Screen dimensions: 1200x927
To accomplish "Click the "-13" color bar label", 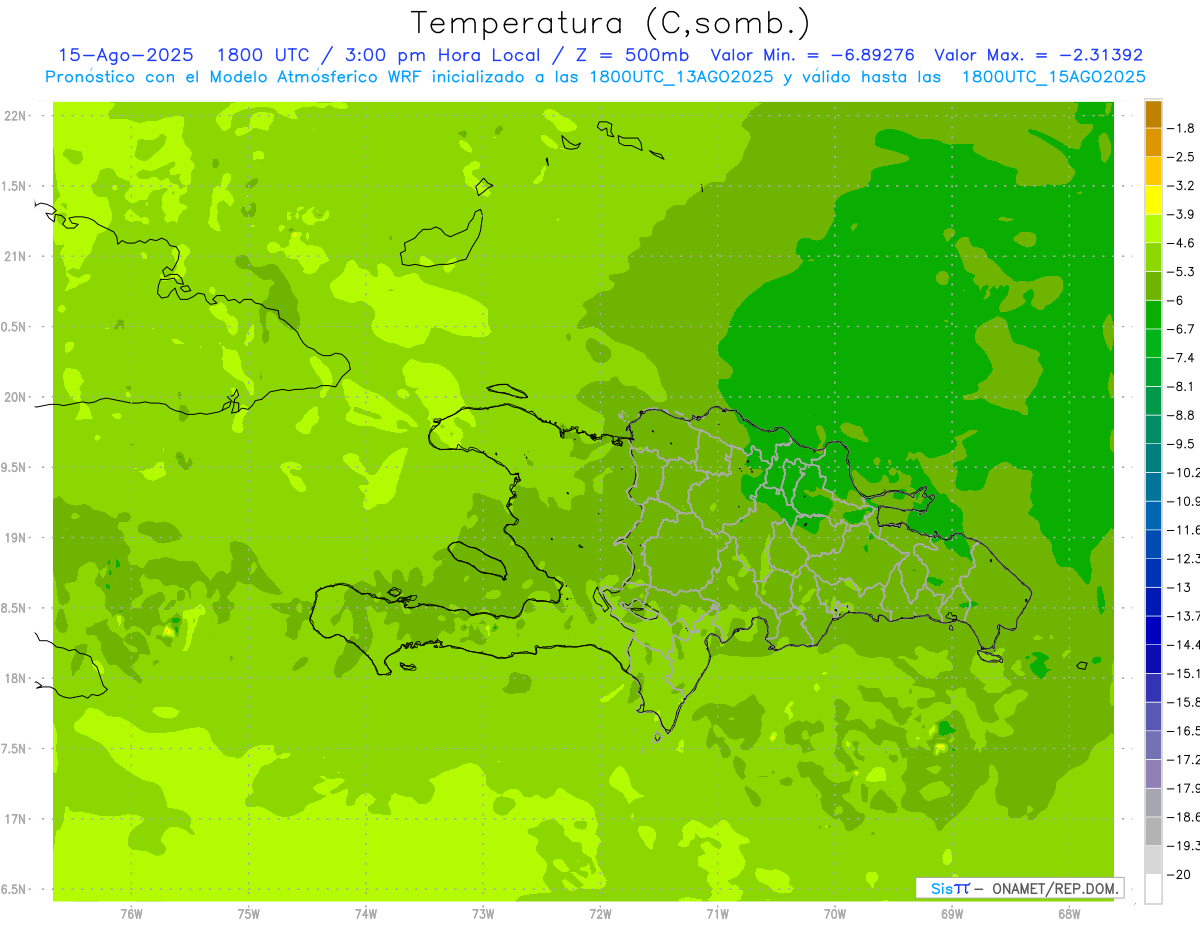I will coord(1179,588).
